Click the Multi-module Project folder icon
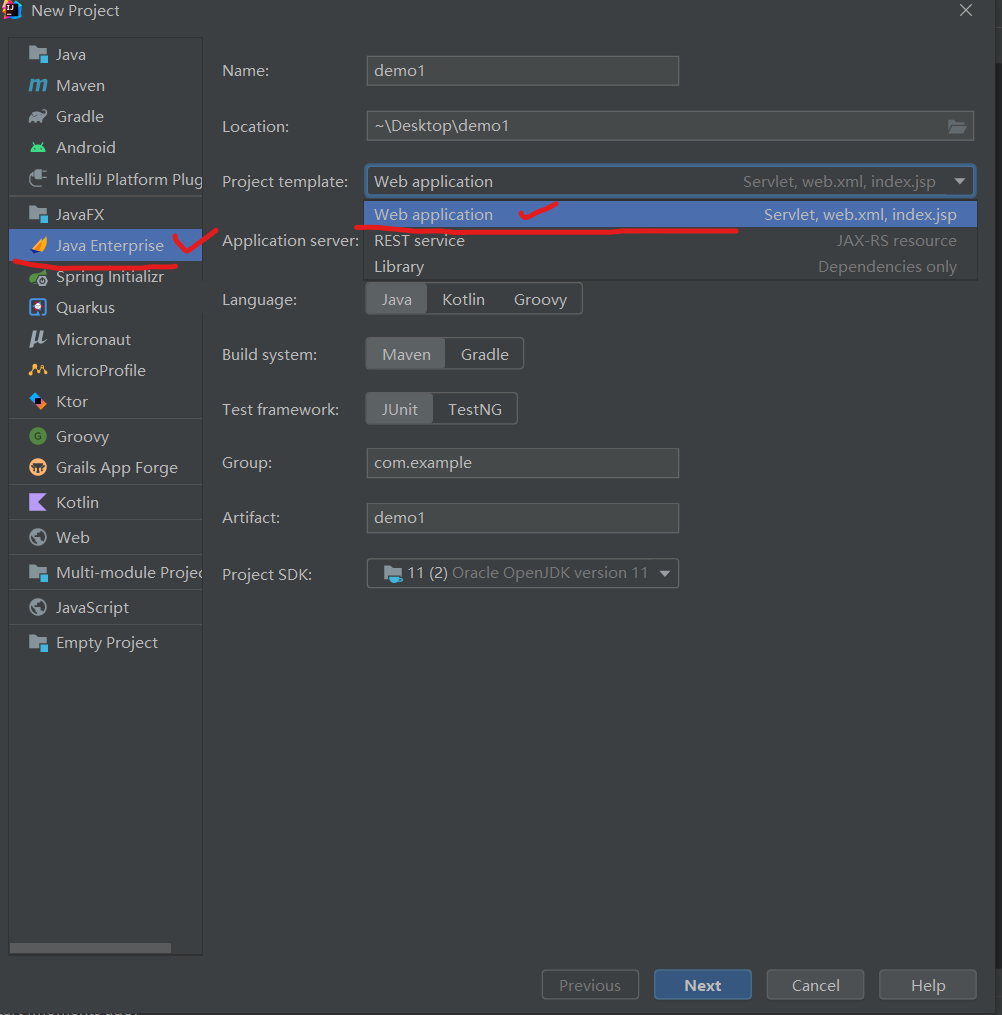This screenshot has width=1002, height=1015. point(38,572)
